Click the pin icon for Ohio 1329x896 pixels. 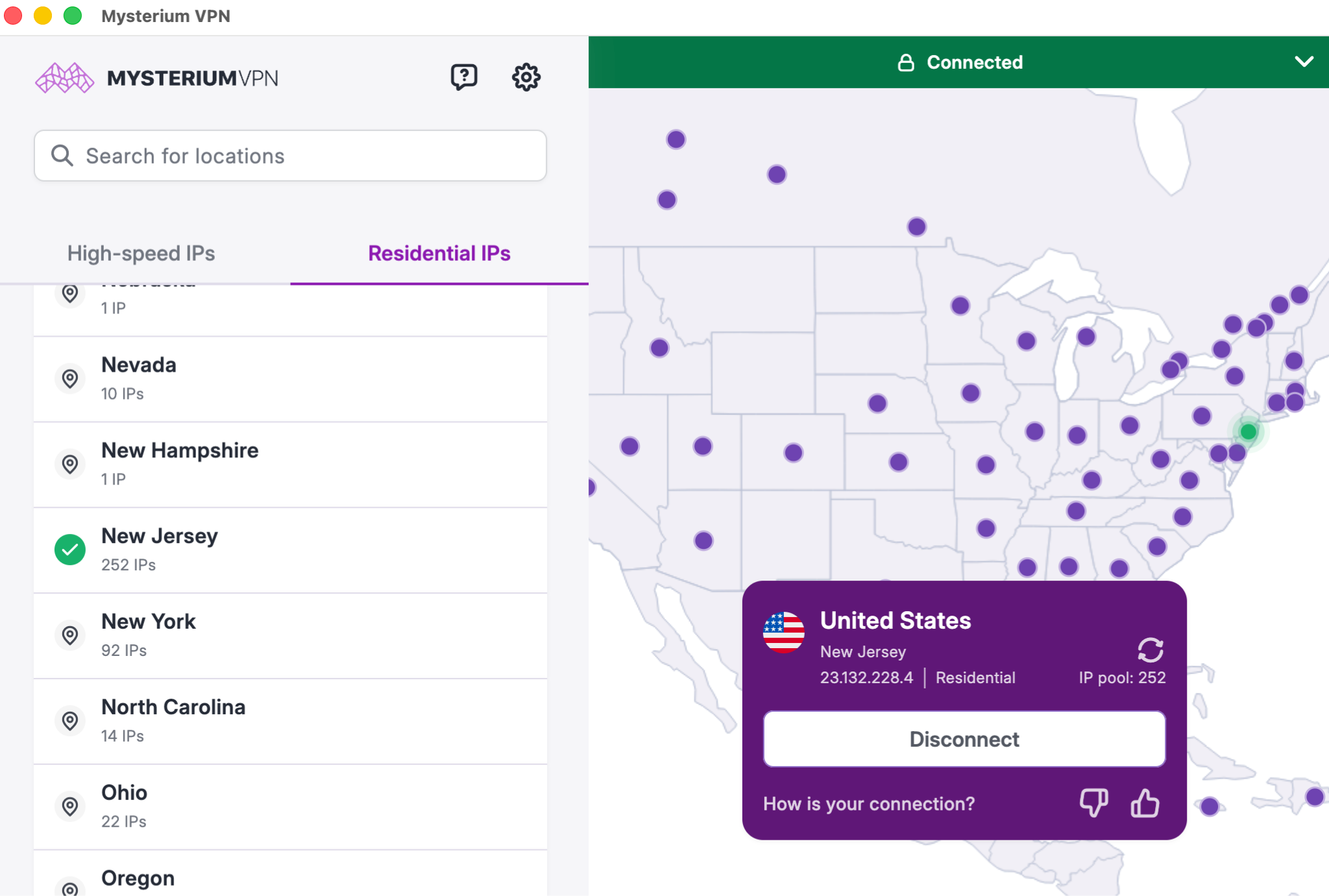[x=70, y=806]
